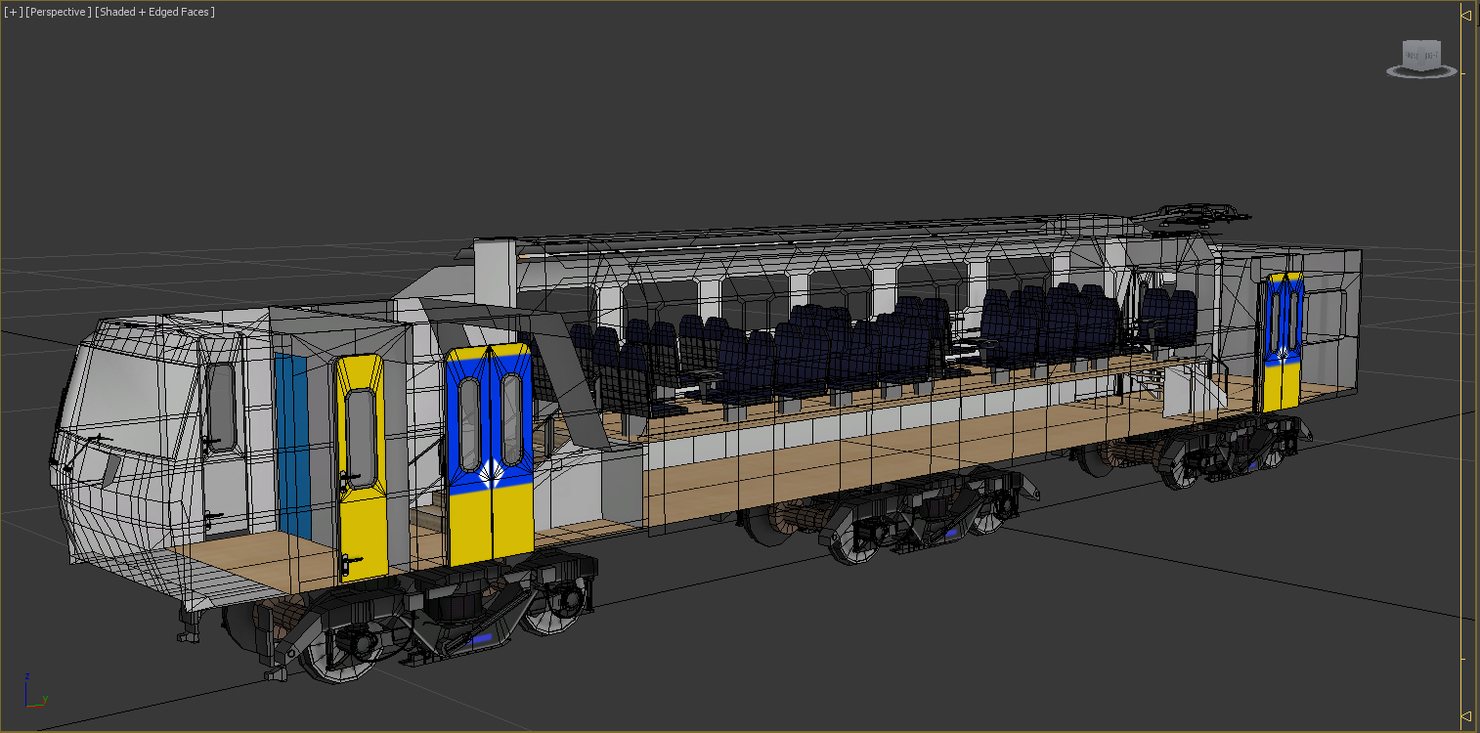Open the [+] general viewport menu
Screen dimensions: 1480x733
pyautogui.click(x=12, y=12)
